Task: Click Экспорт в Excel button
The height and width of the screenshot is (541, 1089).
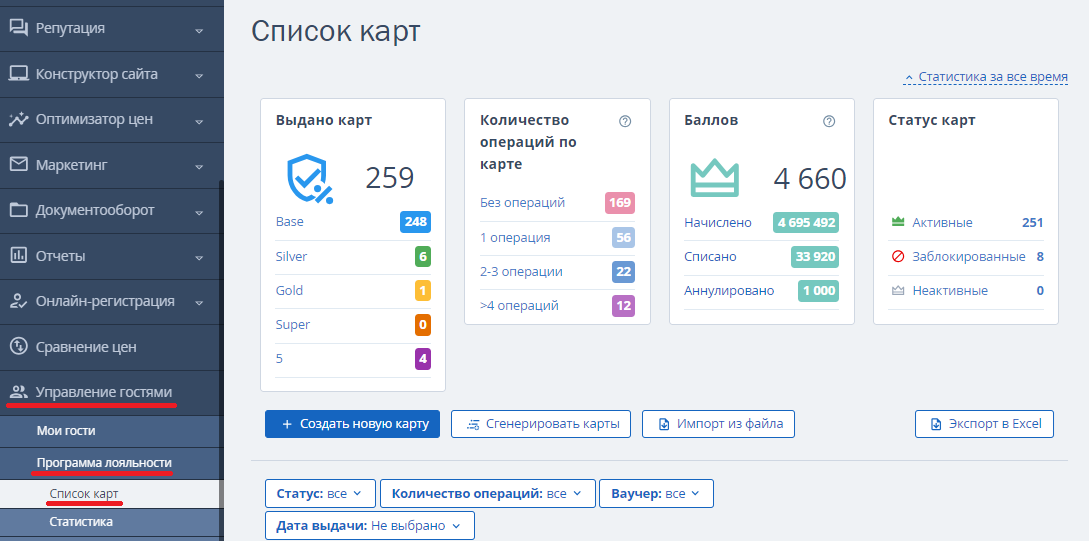Action: click(984, 424)
